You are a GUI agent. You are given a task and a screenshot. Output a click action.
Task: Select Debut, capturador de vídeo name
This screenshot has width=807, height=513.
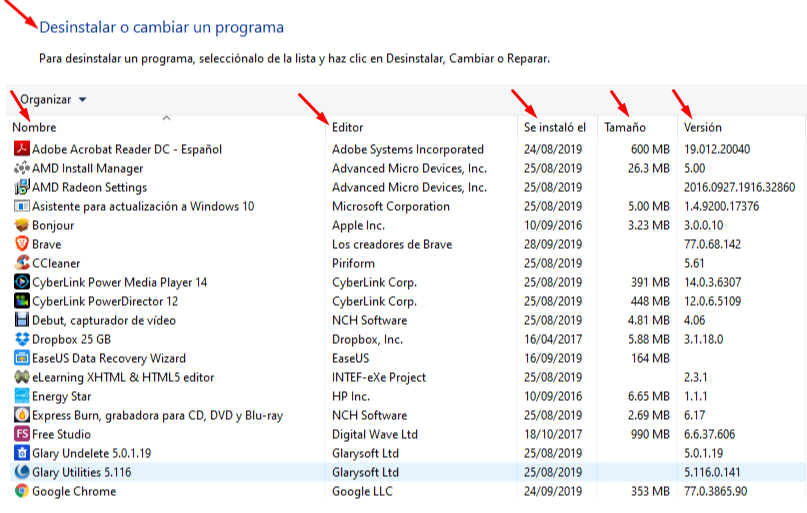tap(104, 321)
